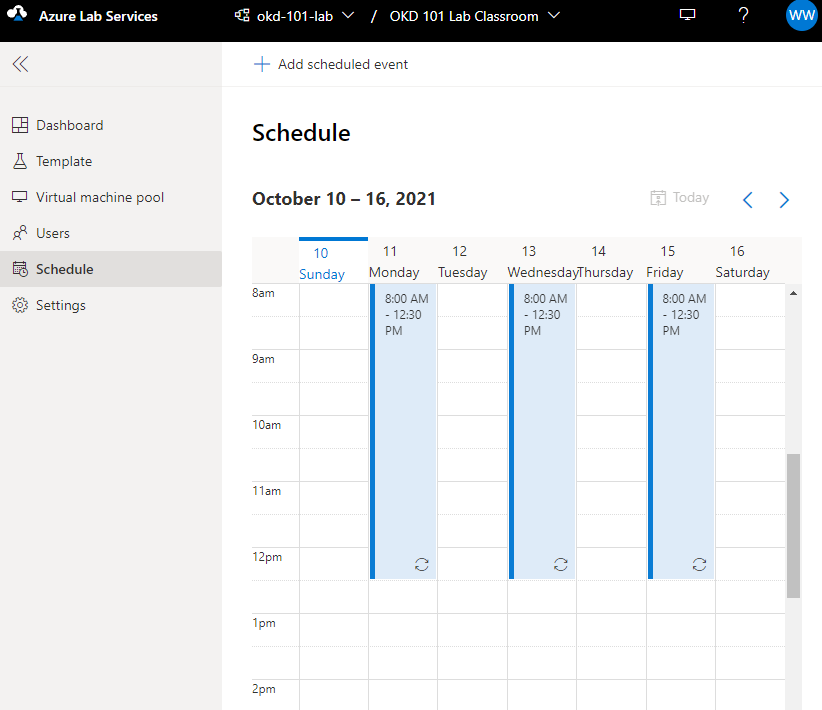Viewport: 822px width, 710px height.
Task: Jump to Today in the calendar
Action: coord(680,198)
